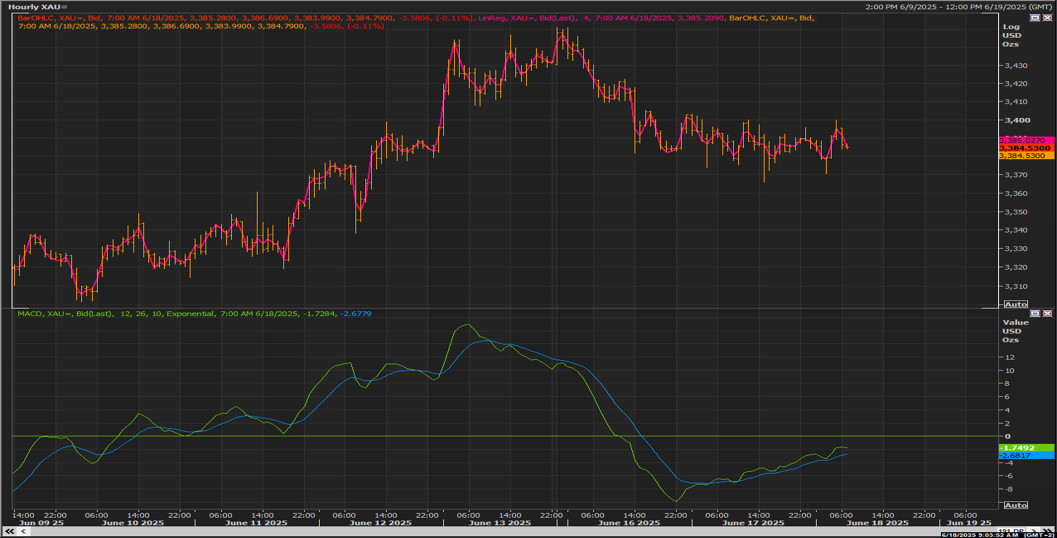Click the June 17 2025 date label
This screenshot has width=1057, height=538.
tap(753, 522)
